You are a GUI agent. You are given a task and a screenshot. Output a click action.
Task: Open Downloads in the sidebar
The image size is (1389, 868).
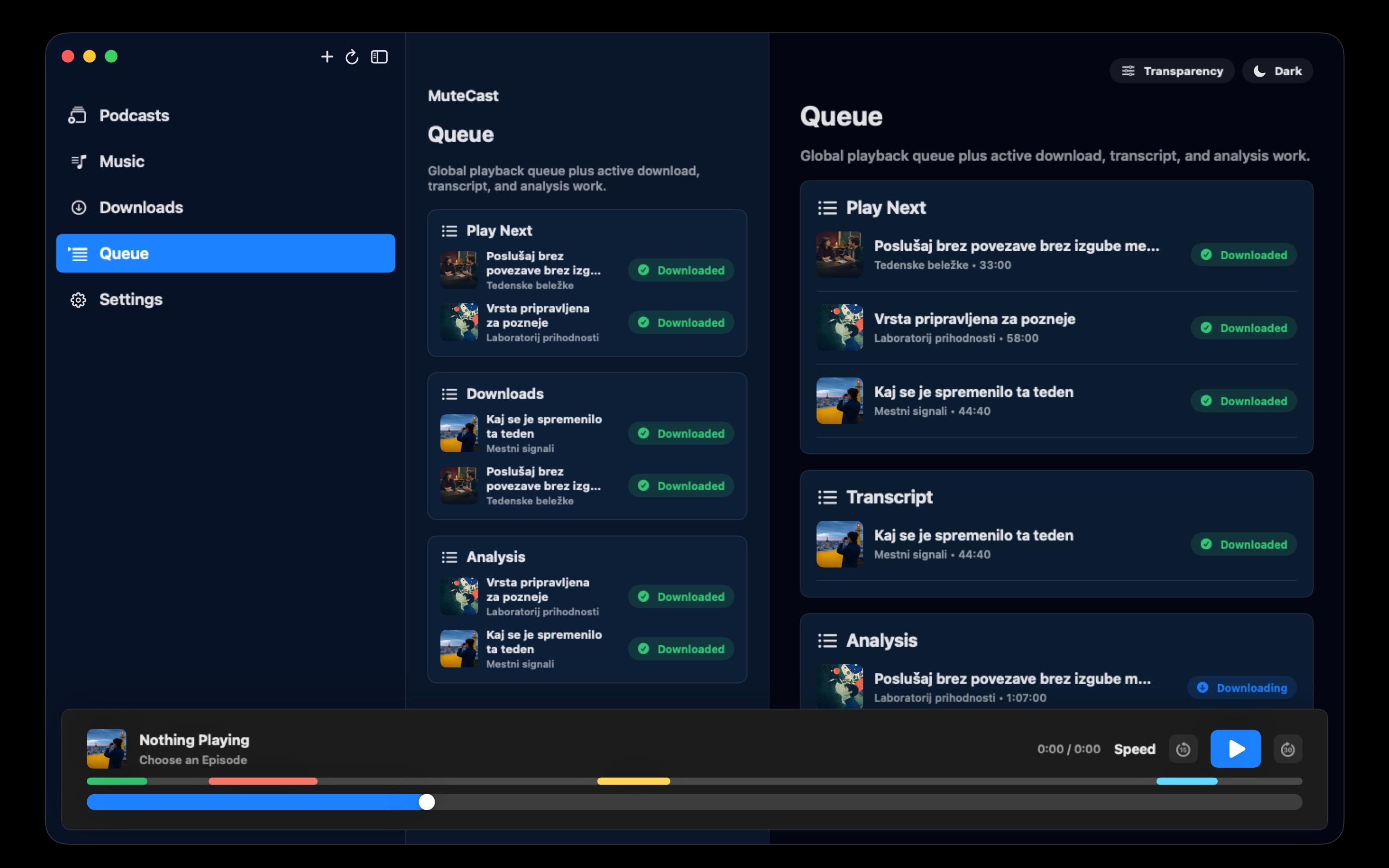(226, 207)
